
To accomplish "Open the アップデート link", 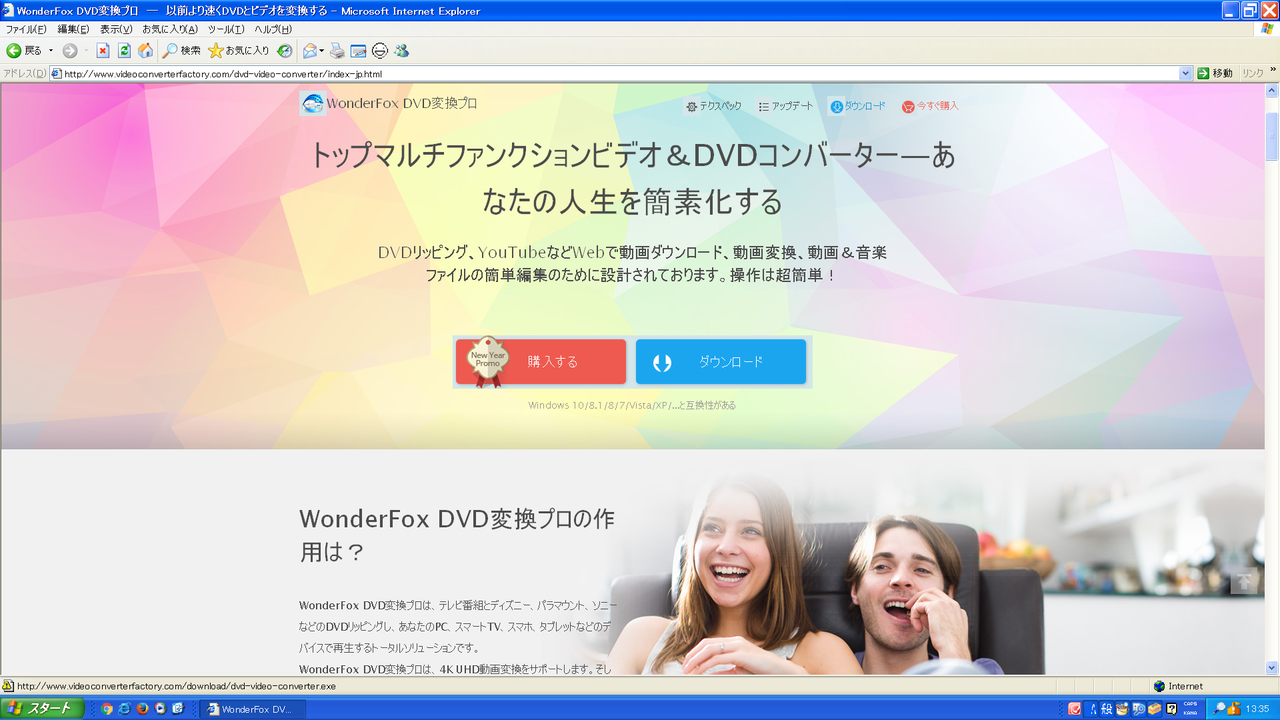I will pos(793,106).
